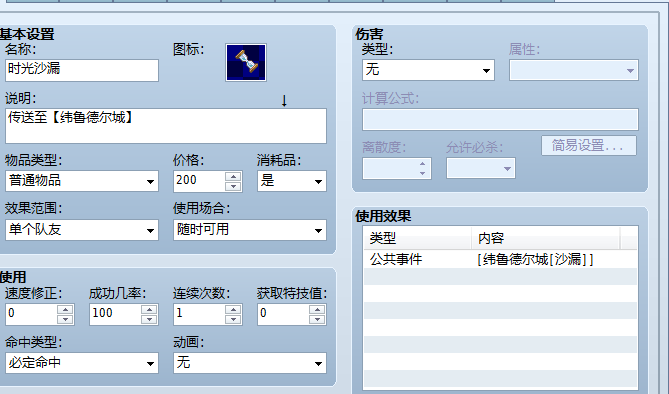Decrease 连续次数 with the down arrow
Screen dimensions: 669x394
point(233,319)
